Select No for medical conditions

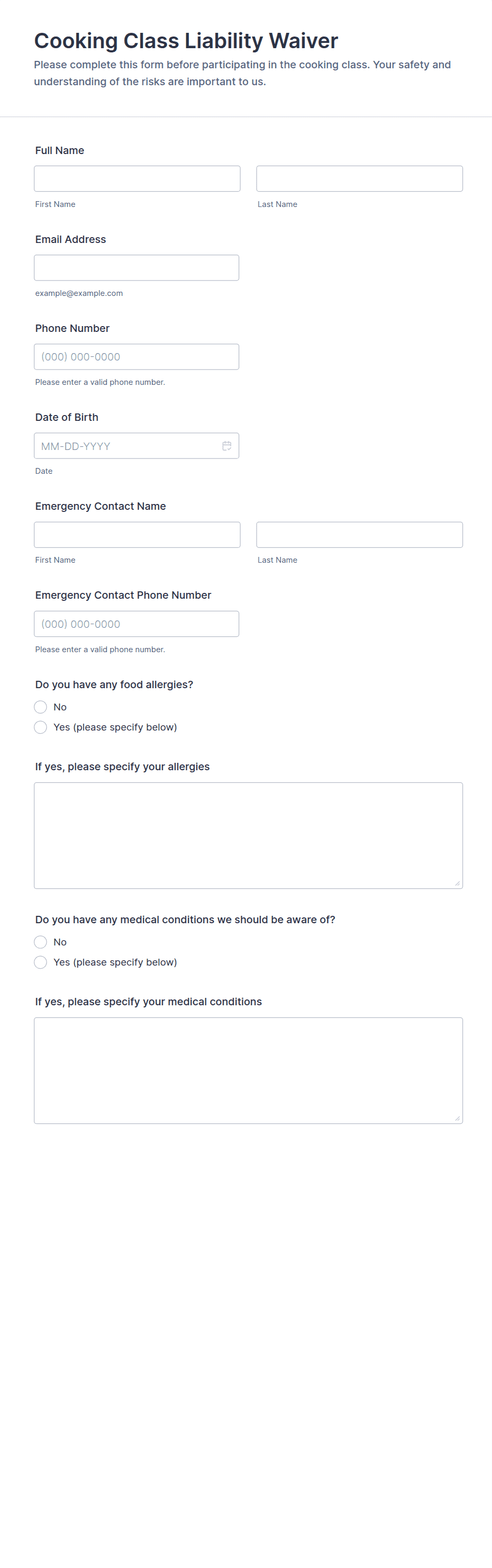(41, 942)
